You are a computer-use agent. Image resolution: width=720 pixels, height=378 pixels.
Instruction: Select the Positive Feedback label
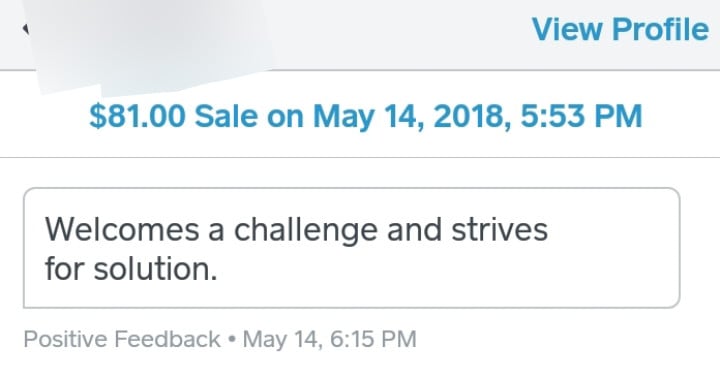pyautogui.click(x=122, y=339)
